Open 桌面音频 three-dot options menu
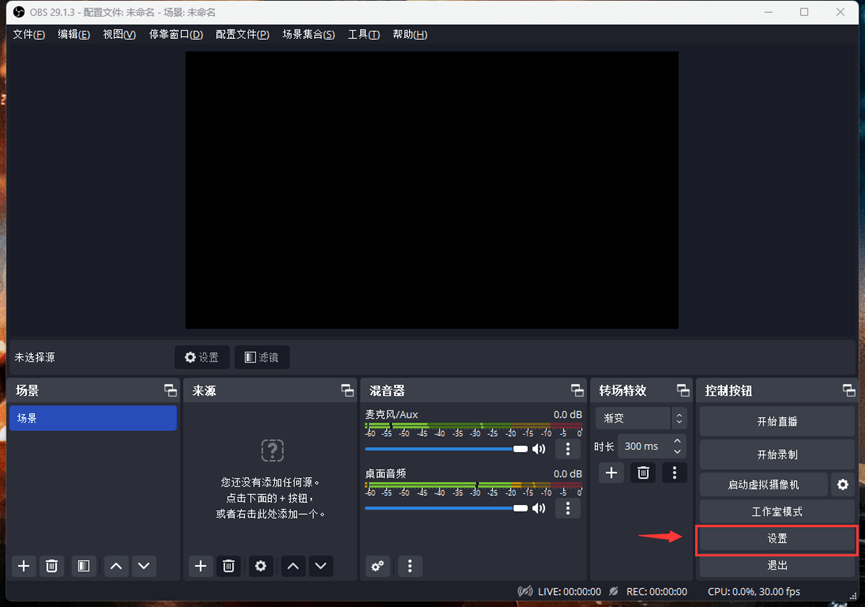Screen dimensions: 865x607 (568, 508)
